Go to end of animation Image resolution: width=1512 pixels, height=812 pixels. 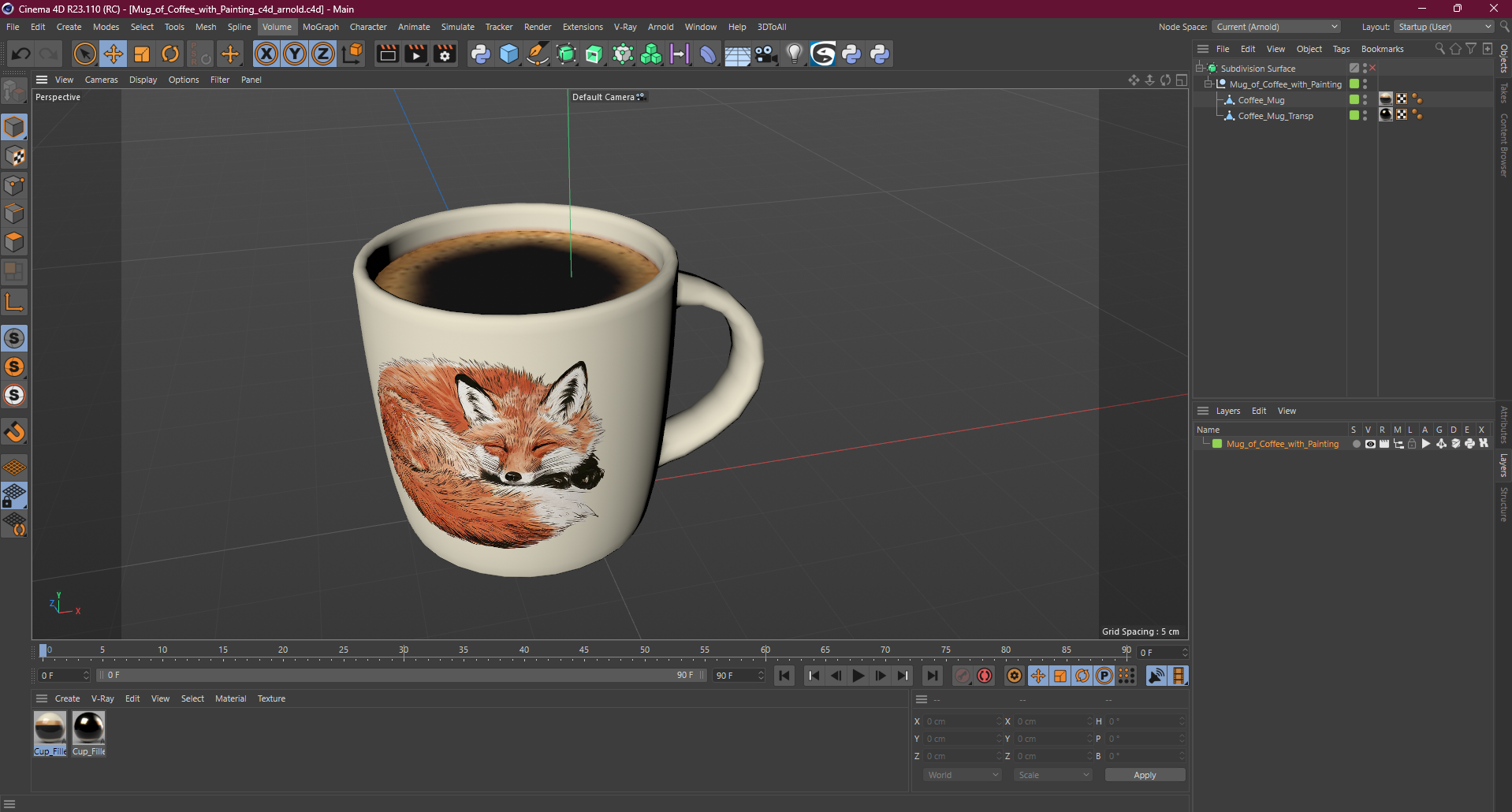click(933, 676)
